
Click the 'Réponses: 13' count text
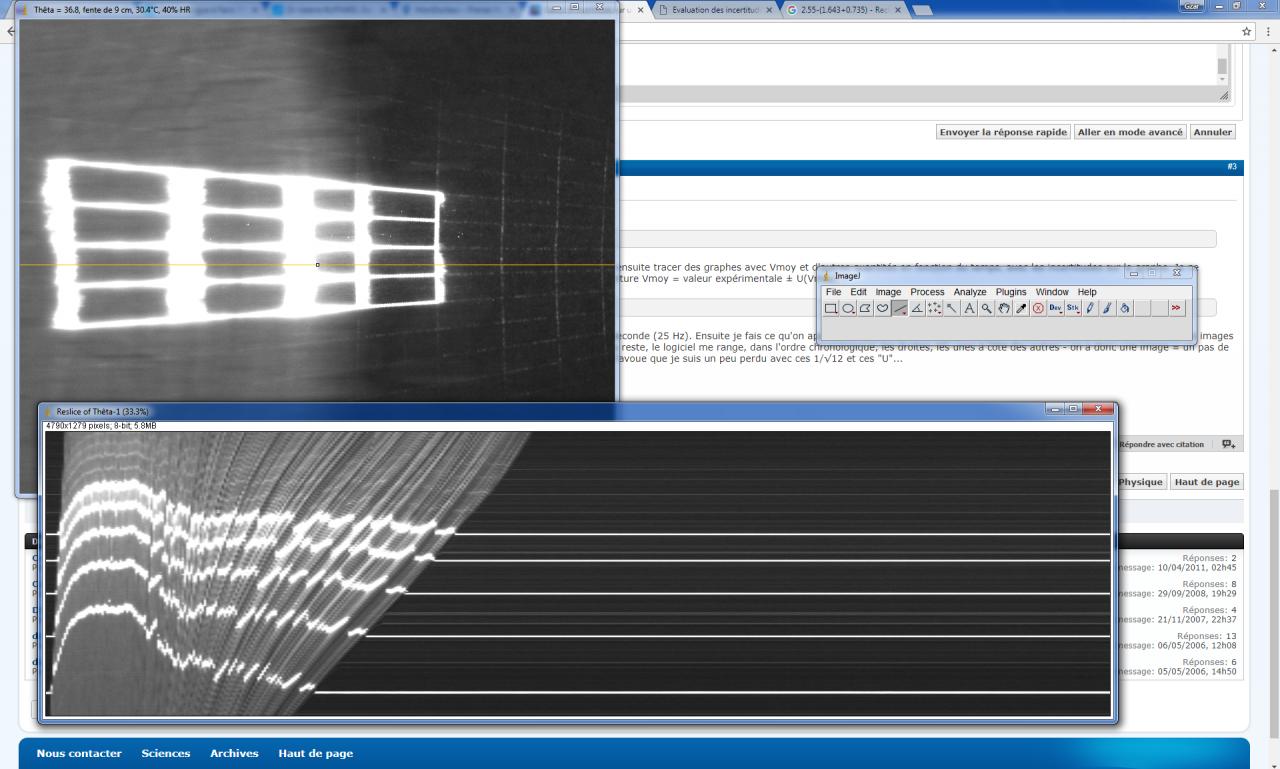[1207, 636]
